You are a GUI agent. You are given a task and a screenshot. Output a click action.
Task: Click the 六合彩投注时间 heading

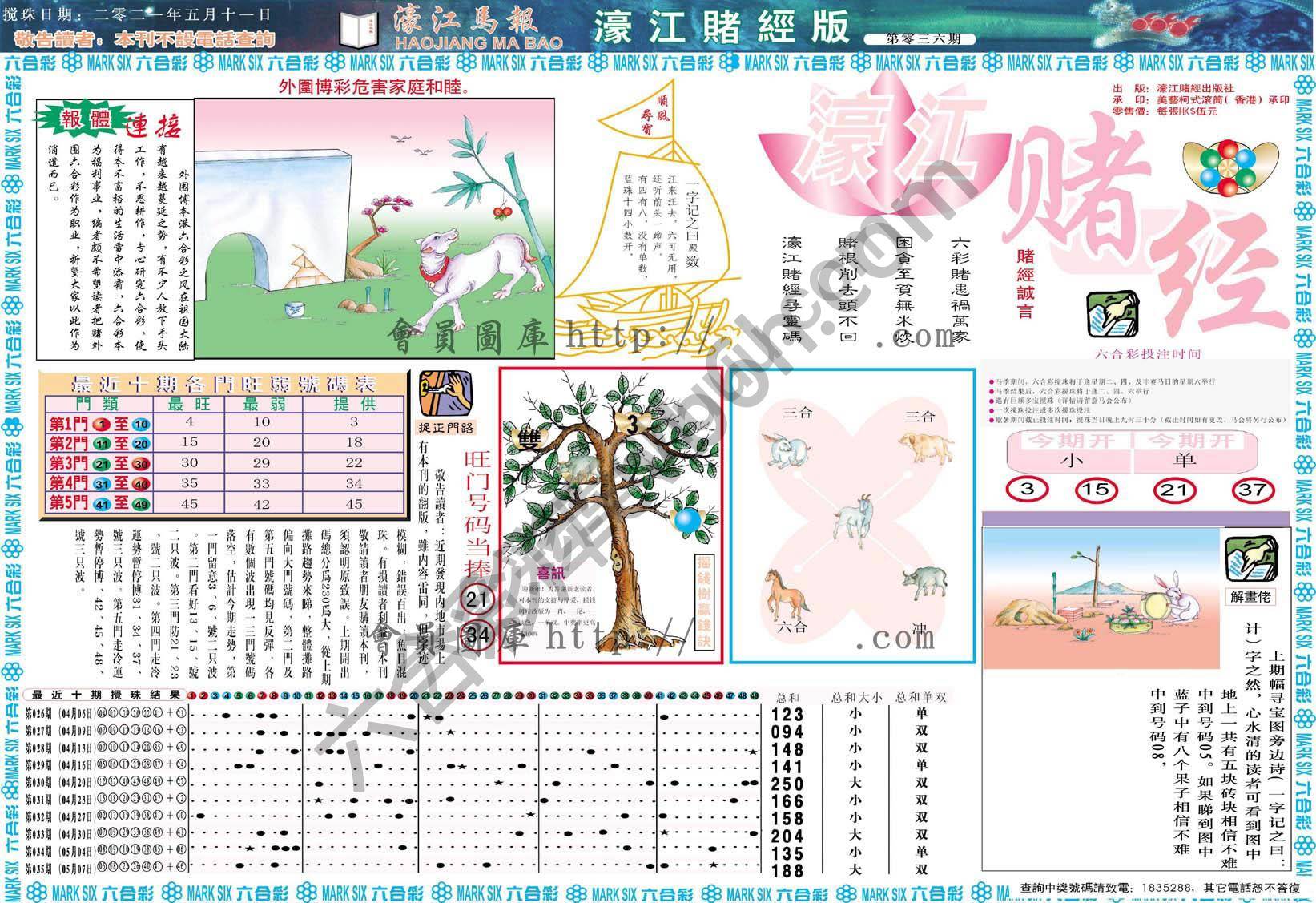tap(1148, 354)
